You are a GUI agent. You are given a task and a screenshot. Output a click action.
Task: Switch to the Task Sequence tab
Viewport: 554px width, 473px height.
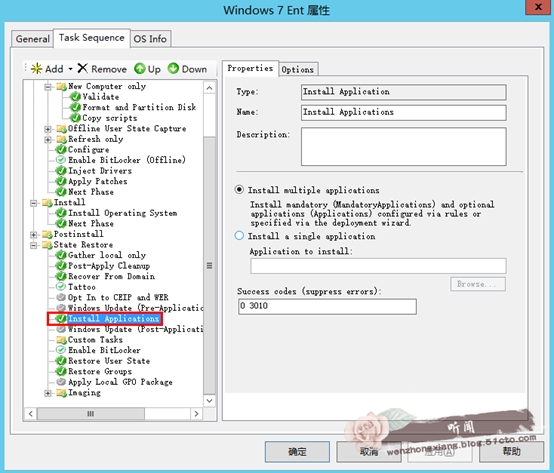[x=92, y=38]
